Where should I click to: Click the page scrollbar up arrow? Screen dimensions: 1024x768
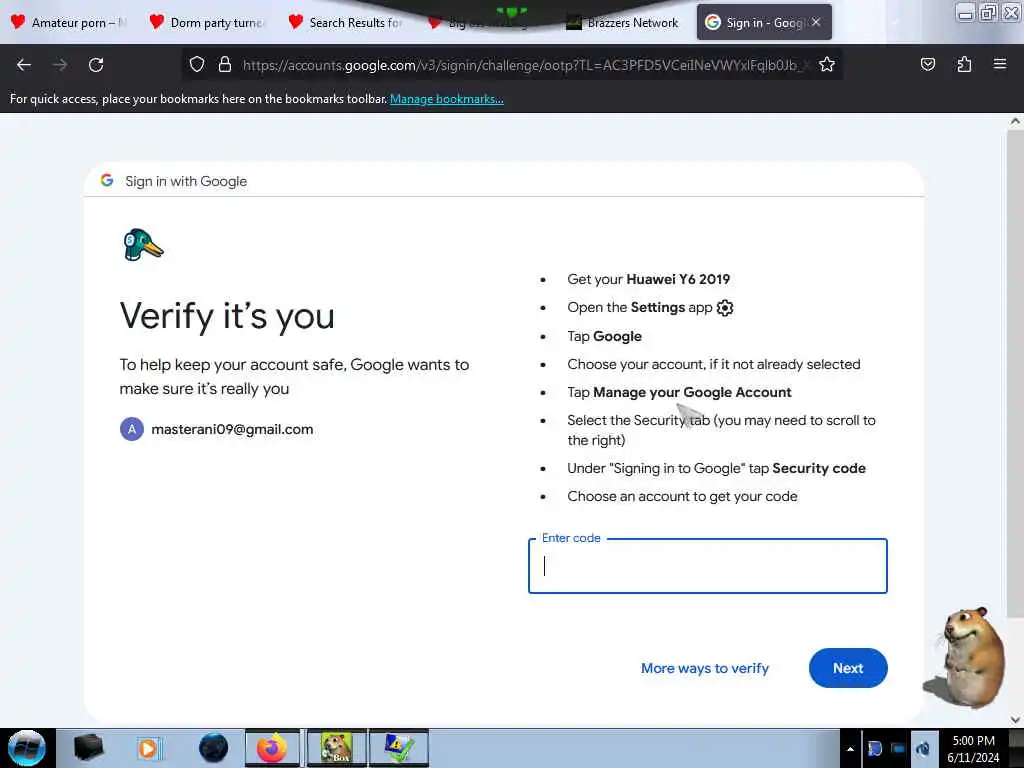(x=1014, y=121)
